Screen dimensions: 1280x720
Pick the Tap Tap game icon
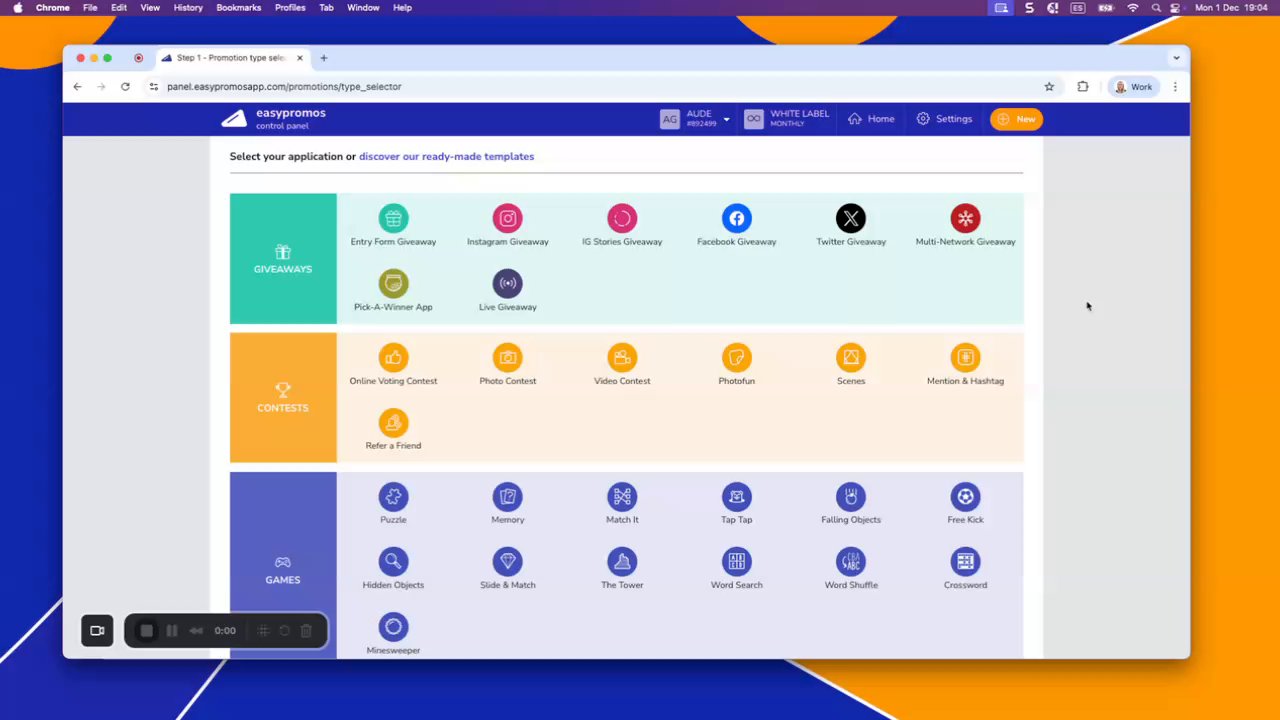click(737, 496)
